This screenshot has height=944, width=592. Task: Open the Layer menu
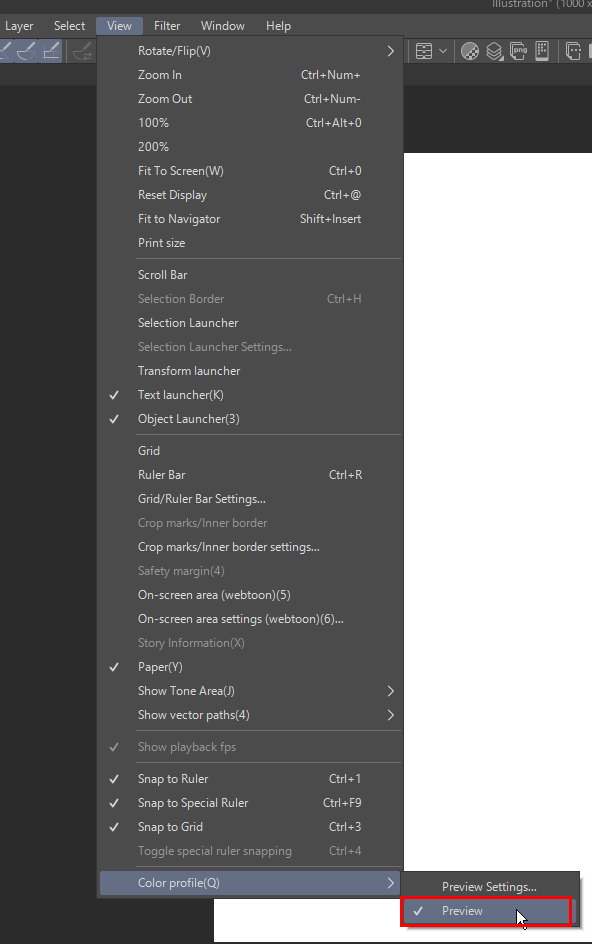tap(19, 26)
